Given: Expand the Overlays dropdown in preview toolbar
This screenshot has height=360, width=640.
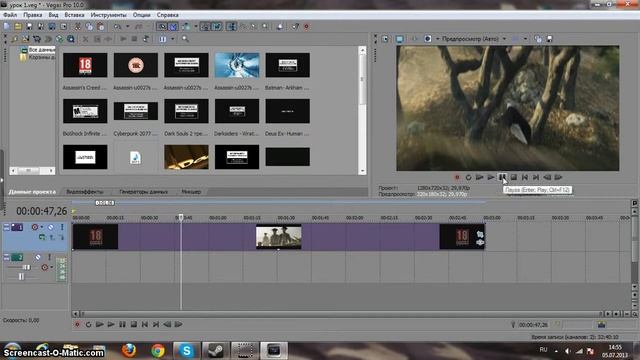Looking at the screenshot, I should pyautogui.click(x=525, y=39).
